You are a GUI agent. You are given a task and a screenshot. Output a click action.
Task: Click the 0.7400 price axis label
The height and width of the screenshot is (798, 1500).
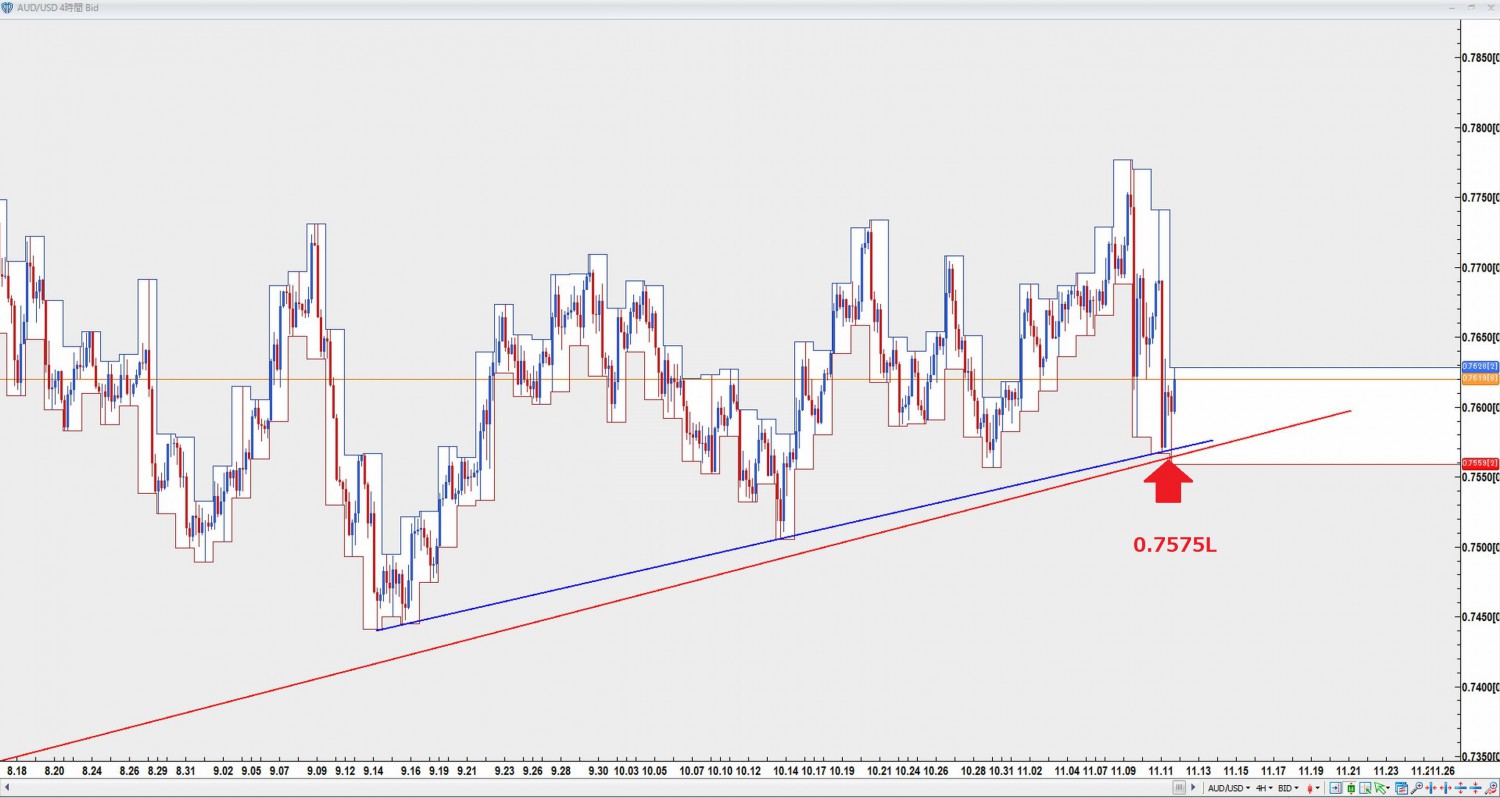point(1480,687)
